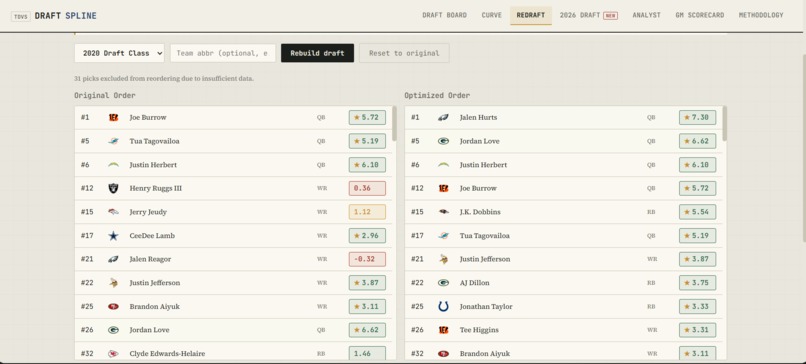Click Dolphins logo beside Tua Tagovailoa in Optimized Order

coord(443,235)
